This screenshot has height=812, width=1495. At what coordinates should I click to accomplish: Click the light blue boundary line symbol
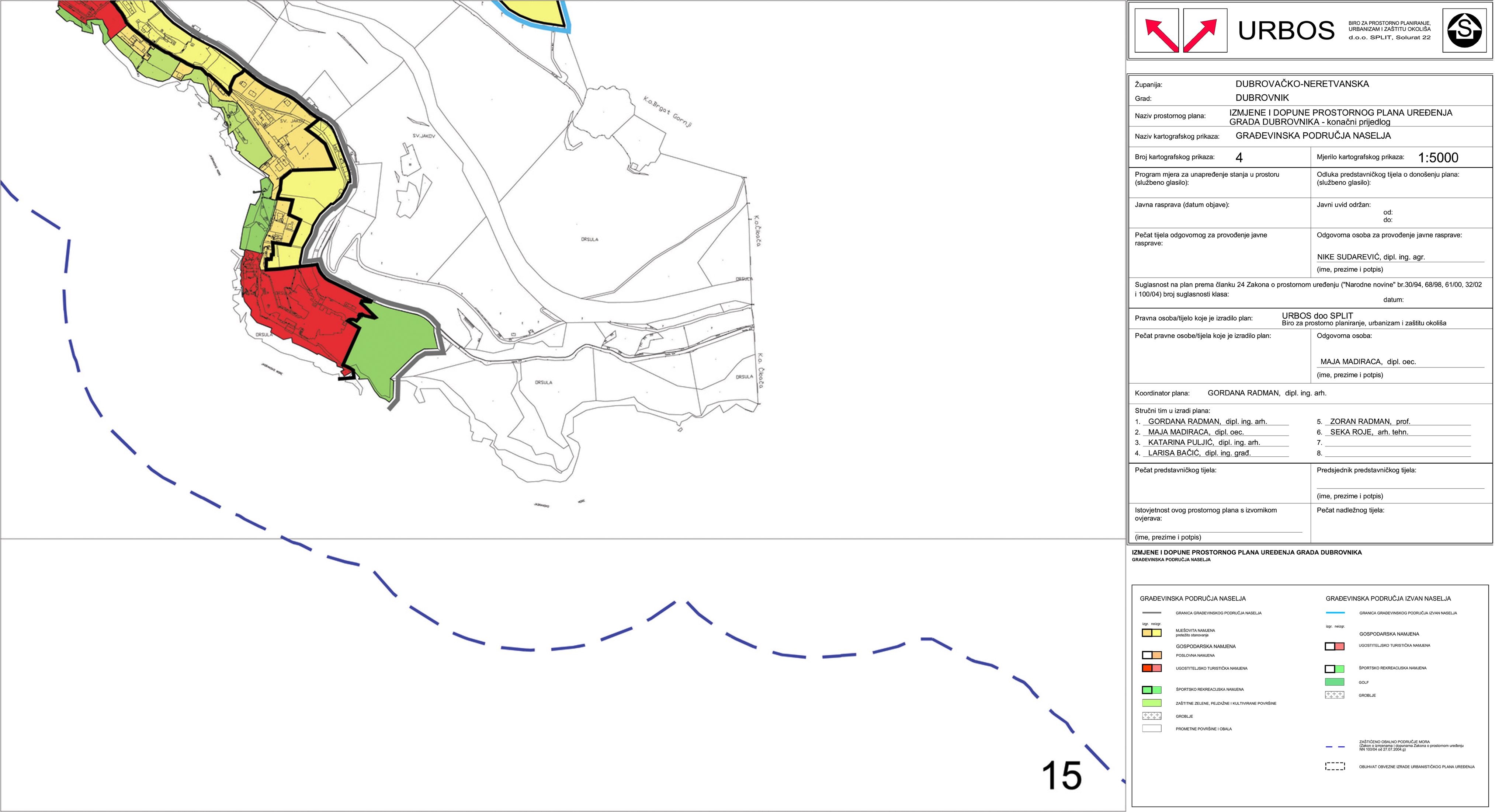pyautogui.click(x=1335, y=613)
